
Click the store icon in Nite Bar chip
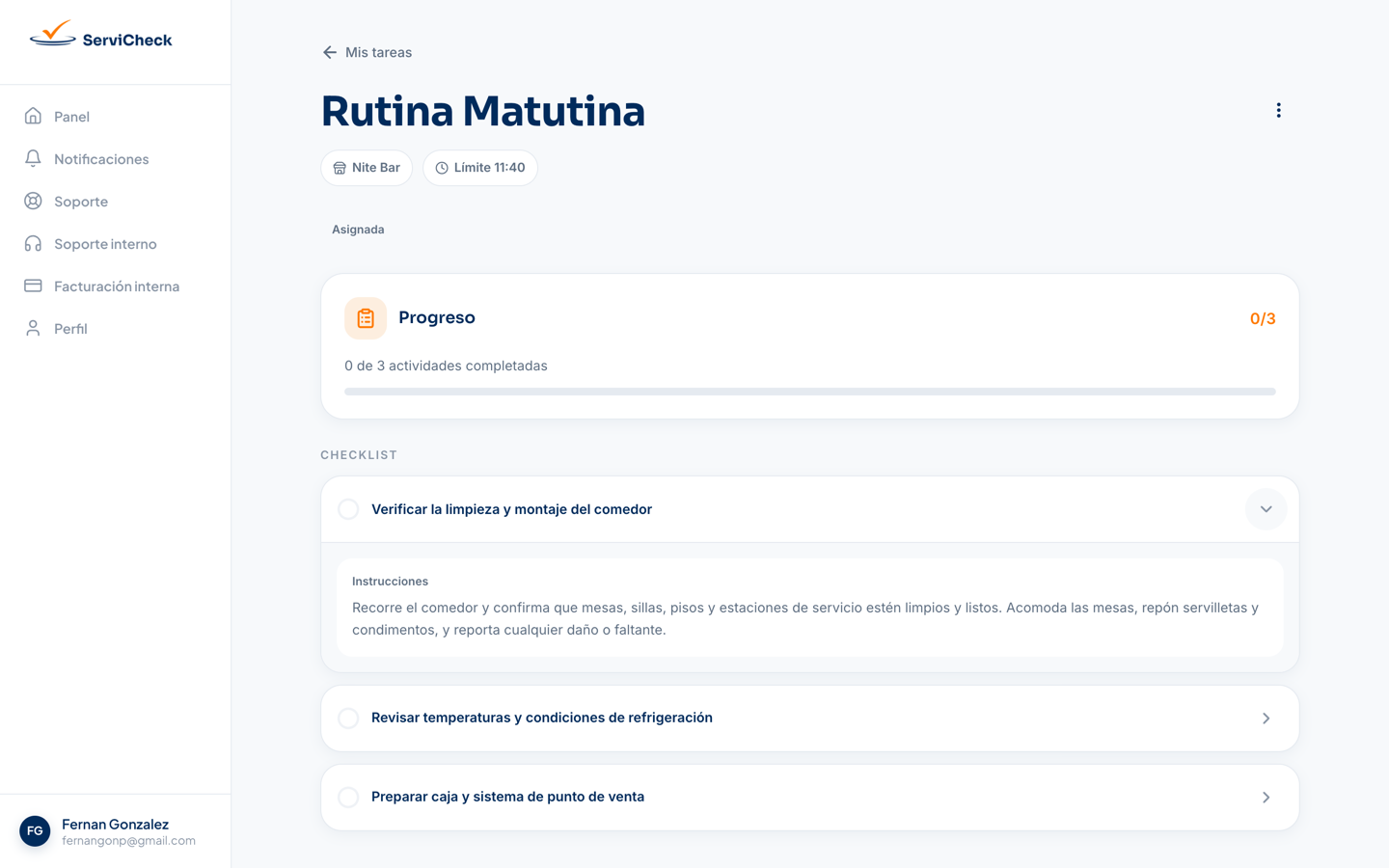pyautogui.click(x=340, y=168)
